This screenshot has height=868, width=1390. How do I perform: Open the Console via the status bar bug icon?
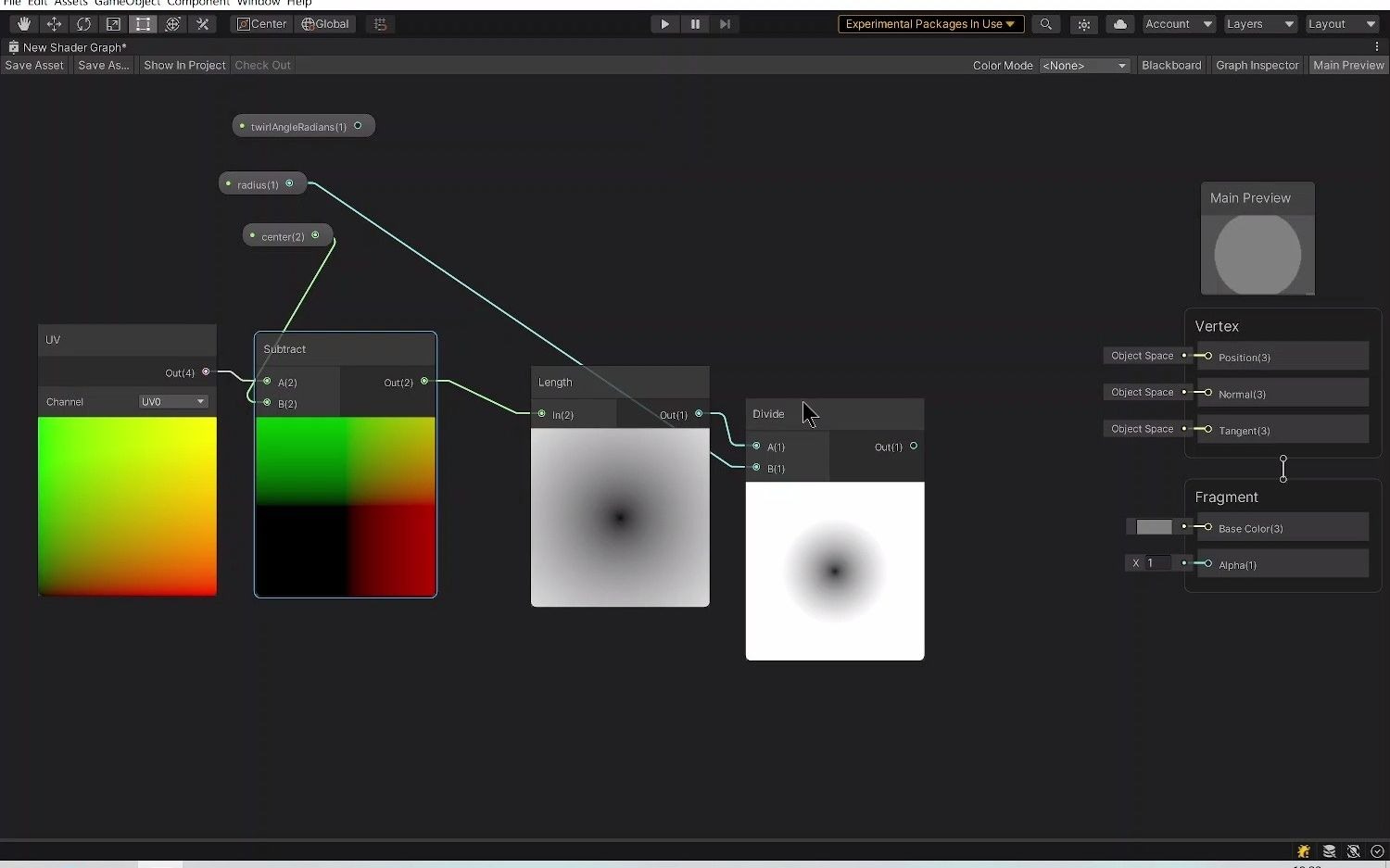(1303, 851)
